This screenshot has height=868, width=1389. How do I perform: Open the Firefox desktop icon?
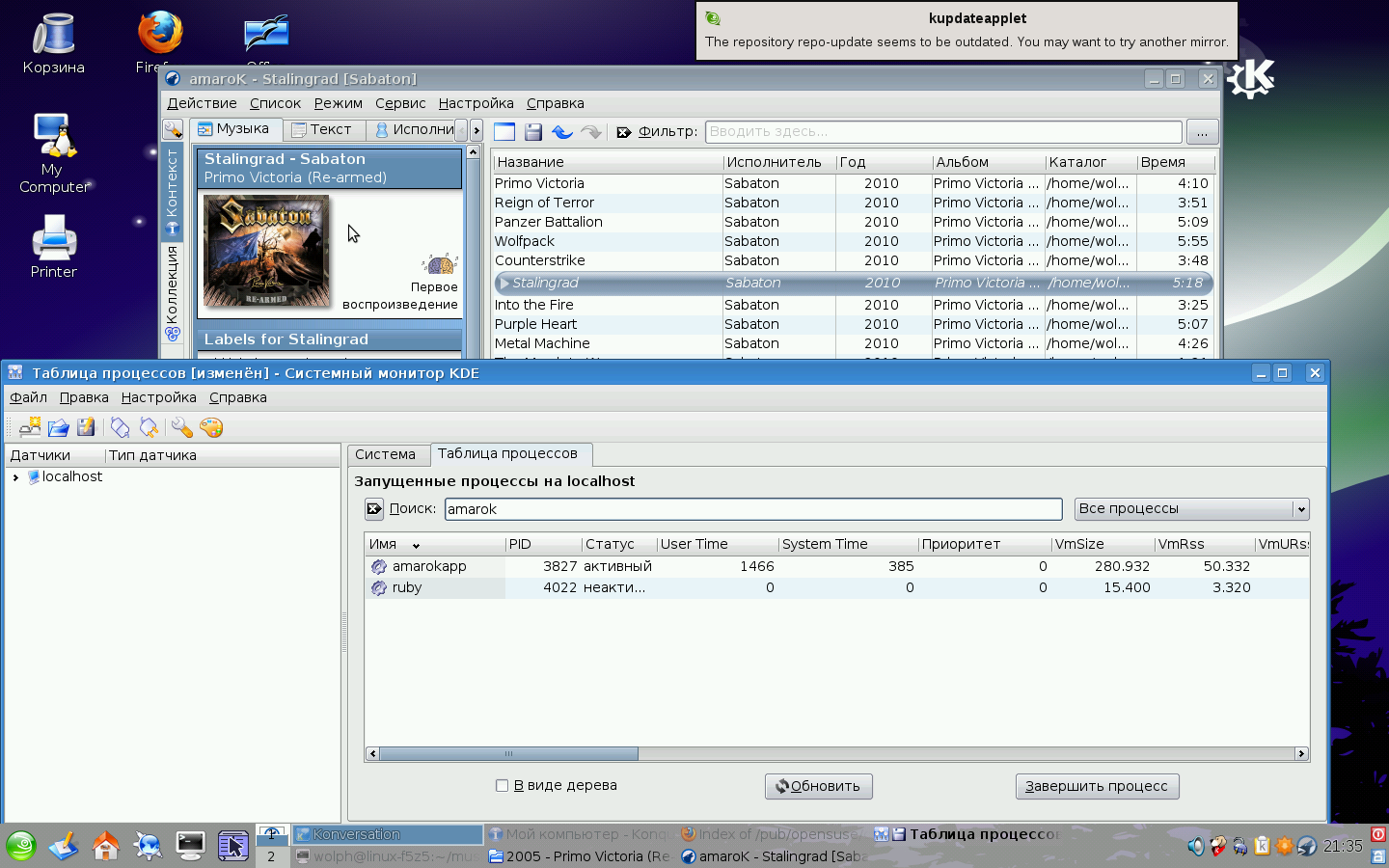(x=160, y=34)
